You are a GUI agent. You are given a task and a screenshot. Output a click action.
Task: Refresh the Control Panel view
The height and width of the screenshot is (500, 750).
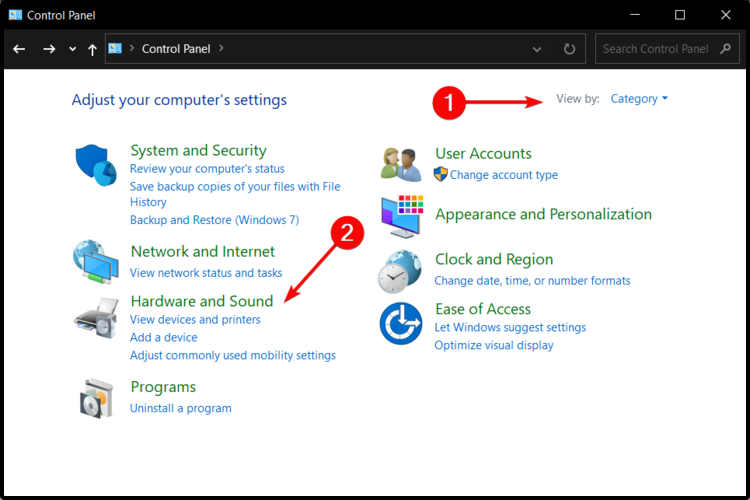(569, 49)
